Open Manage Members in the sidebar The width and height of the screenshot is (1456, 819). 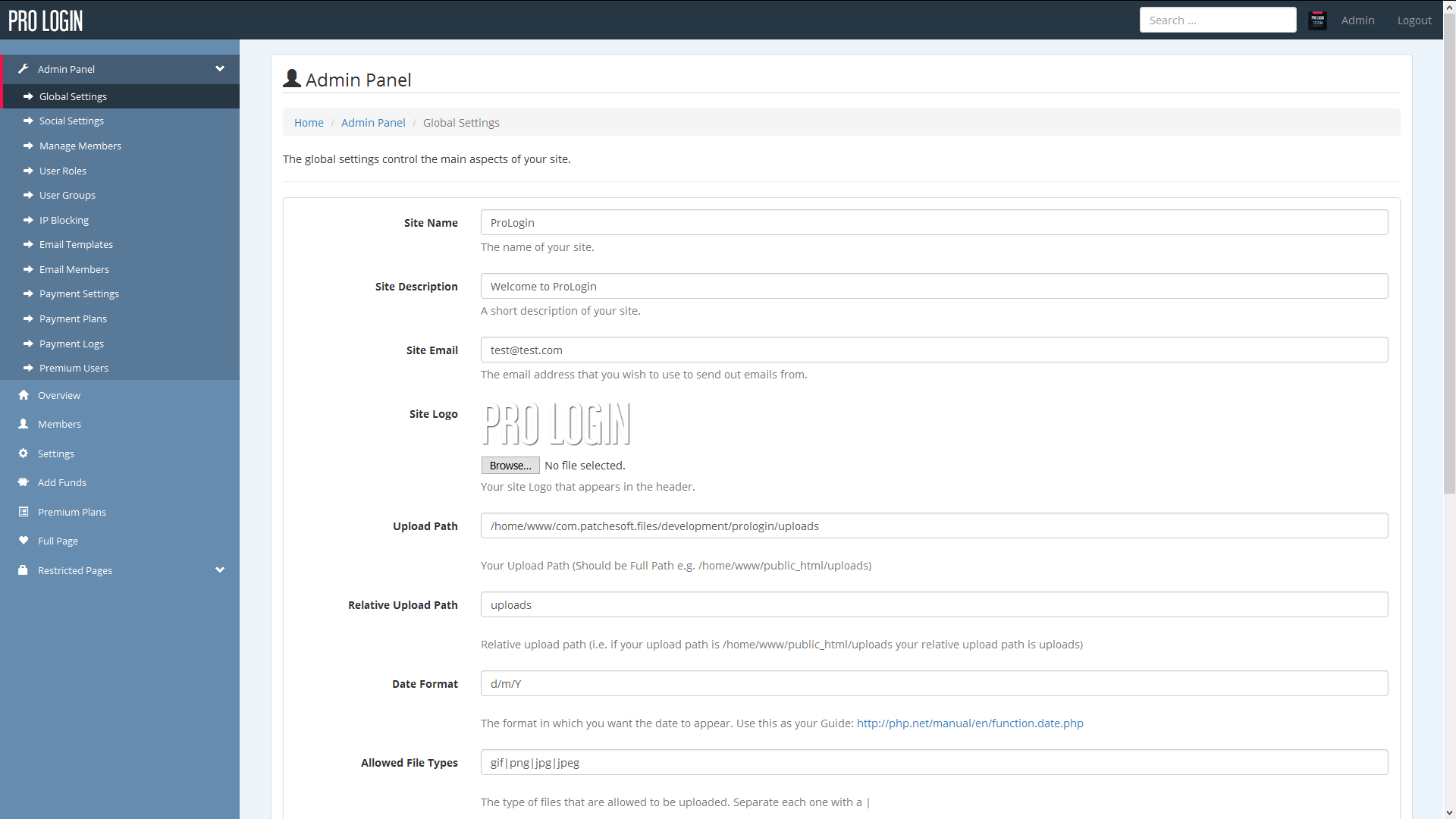coord(80,146)
